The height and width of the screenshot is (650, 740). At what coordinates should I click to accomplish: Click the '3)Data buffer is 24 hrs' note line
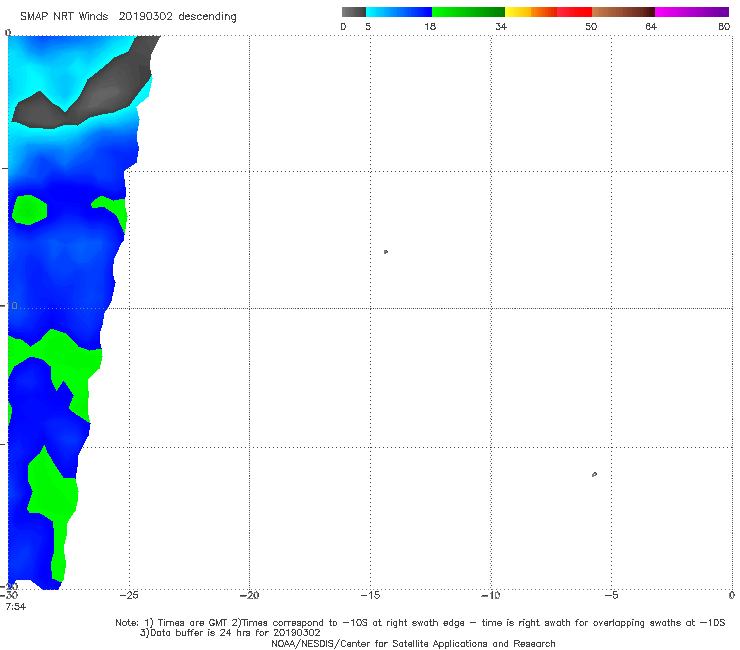pyautogui.click(x=230, y=633)
